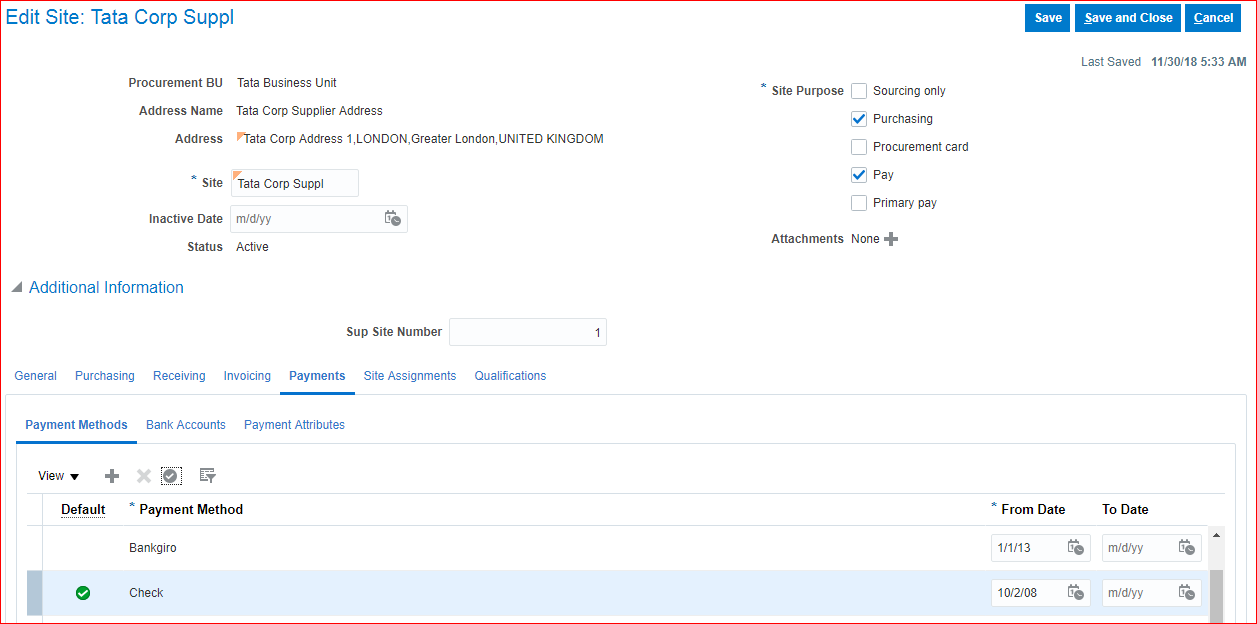Image resolution: width=1257 pixels, height=624 pixels.
Task: Switch to the Bank Accounts tab
Action: coord(186,425)
